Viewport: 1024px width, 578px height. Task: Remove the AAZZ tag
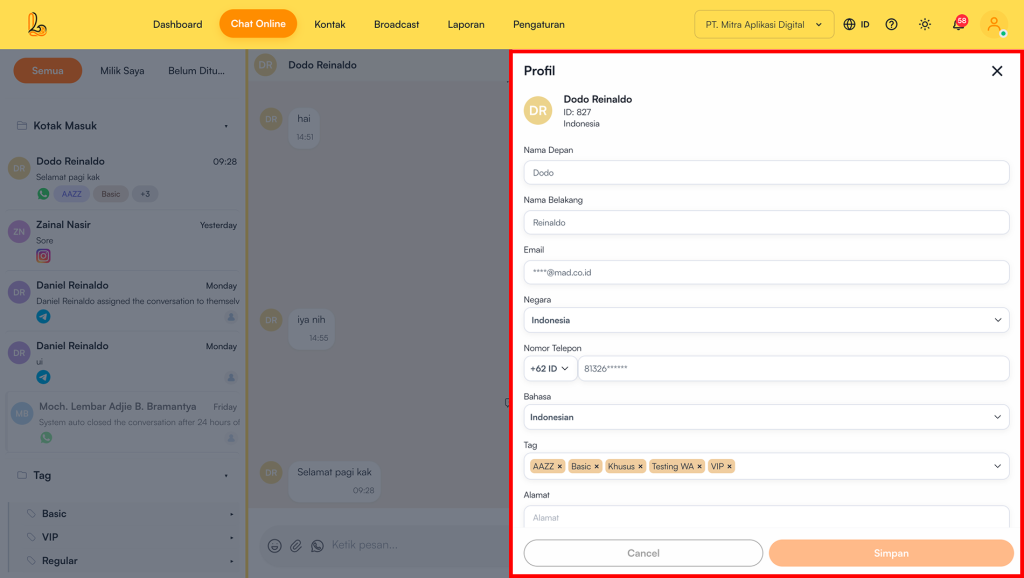560,467
